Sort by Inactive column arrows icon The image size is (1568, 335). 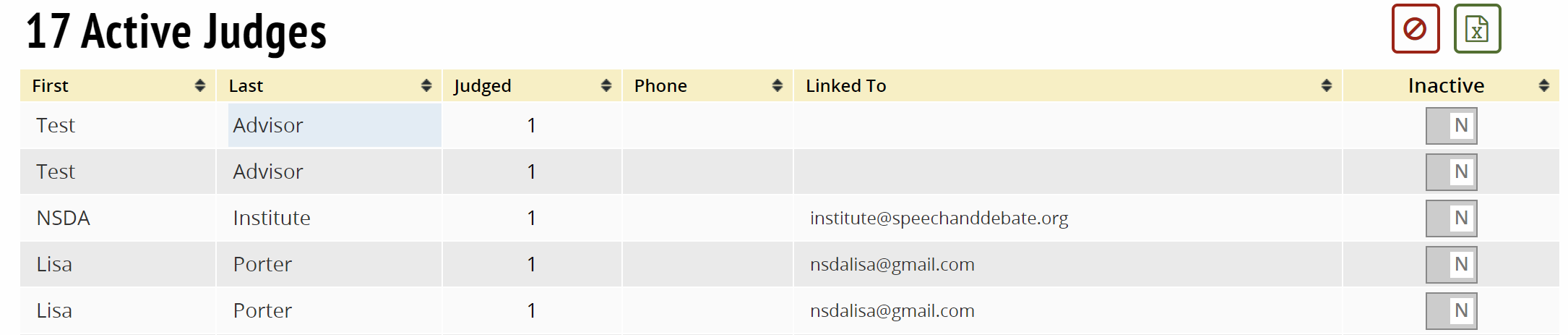pyautogui.click(x=1544, y=86)
